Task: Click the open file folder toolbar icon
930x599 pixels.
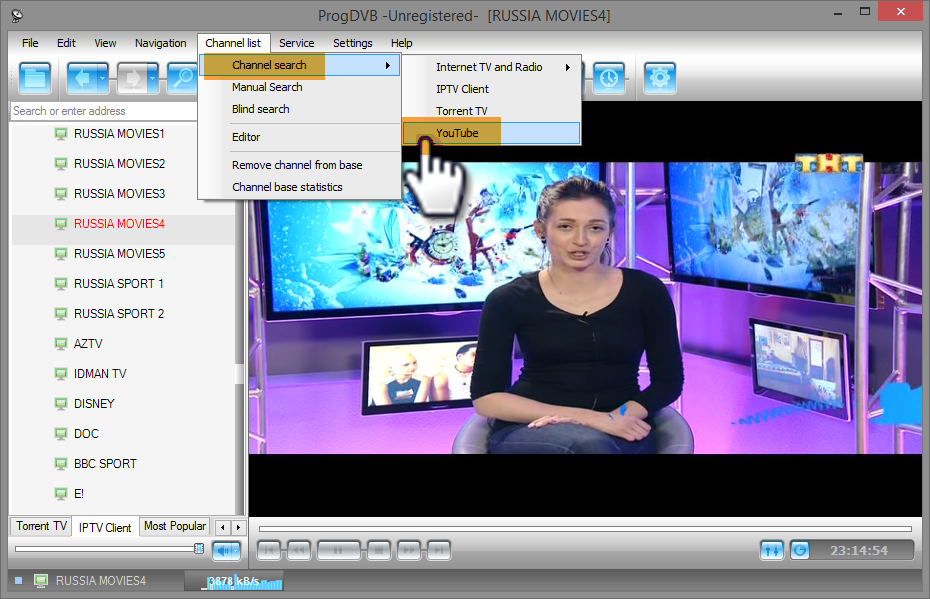Action: tap(35, 78)
